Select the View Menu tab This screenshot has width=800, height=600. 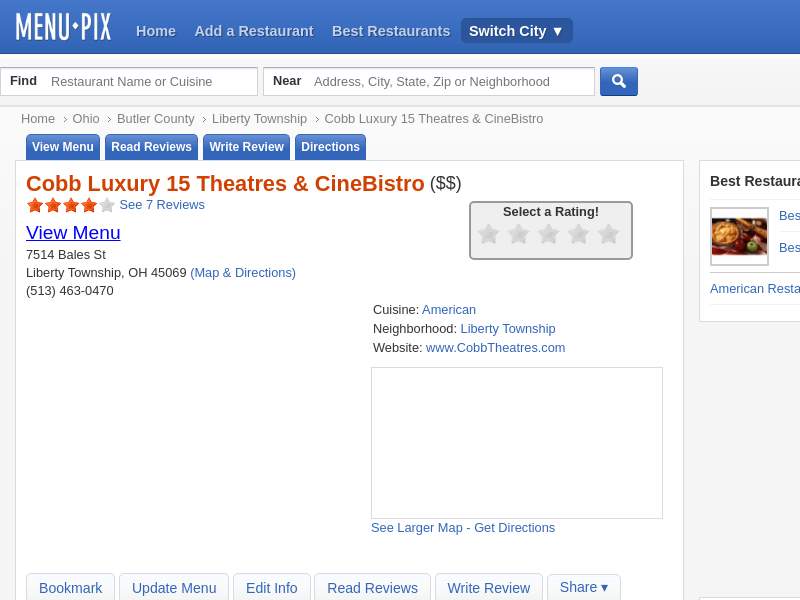(63, 147)
